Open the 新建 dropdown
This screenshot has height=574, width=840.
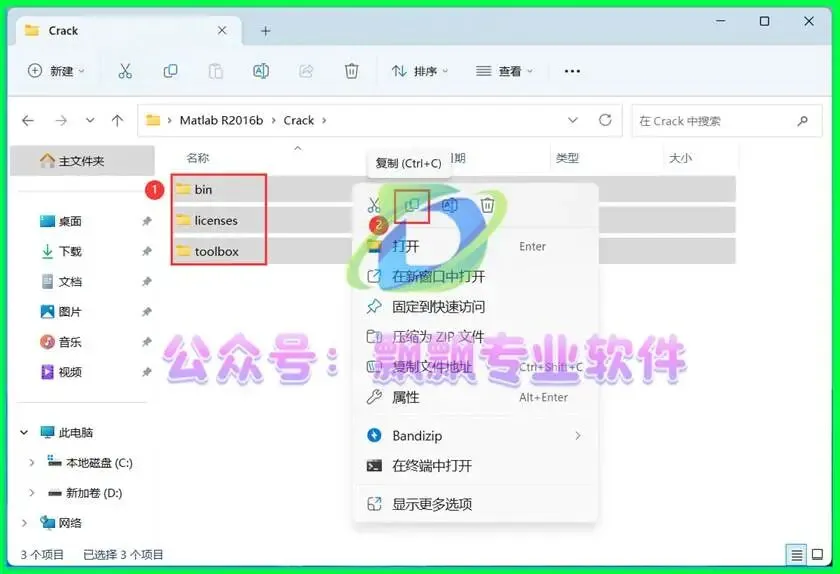coord(56,71)
